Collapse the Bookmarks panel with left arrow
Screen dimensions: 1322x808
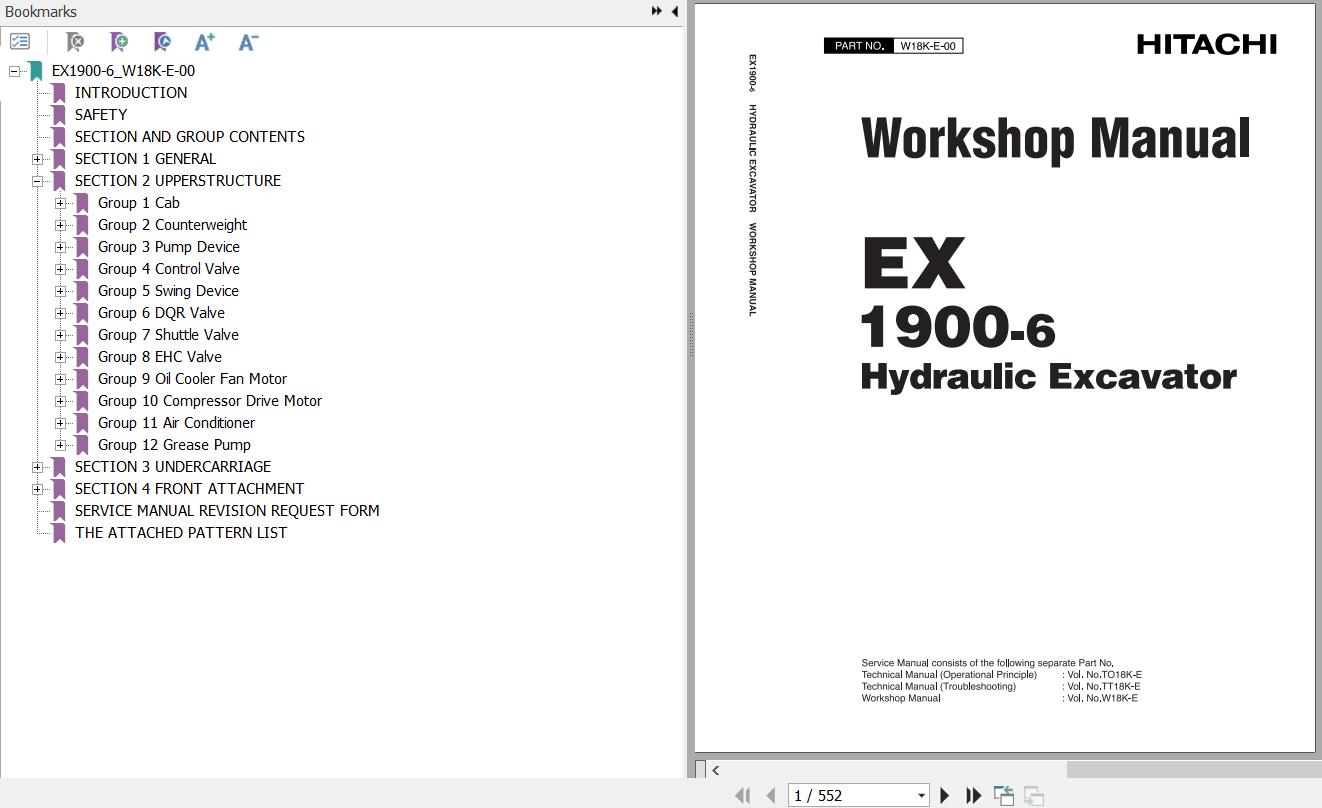click(x=675, y=11)
